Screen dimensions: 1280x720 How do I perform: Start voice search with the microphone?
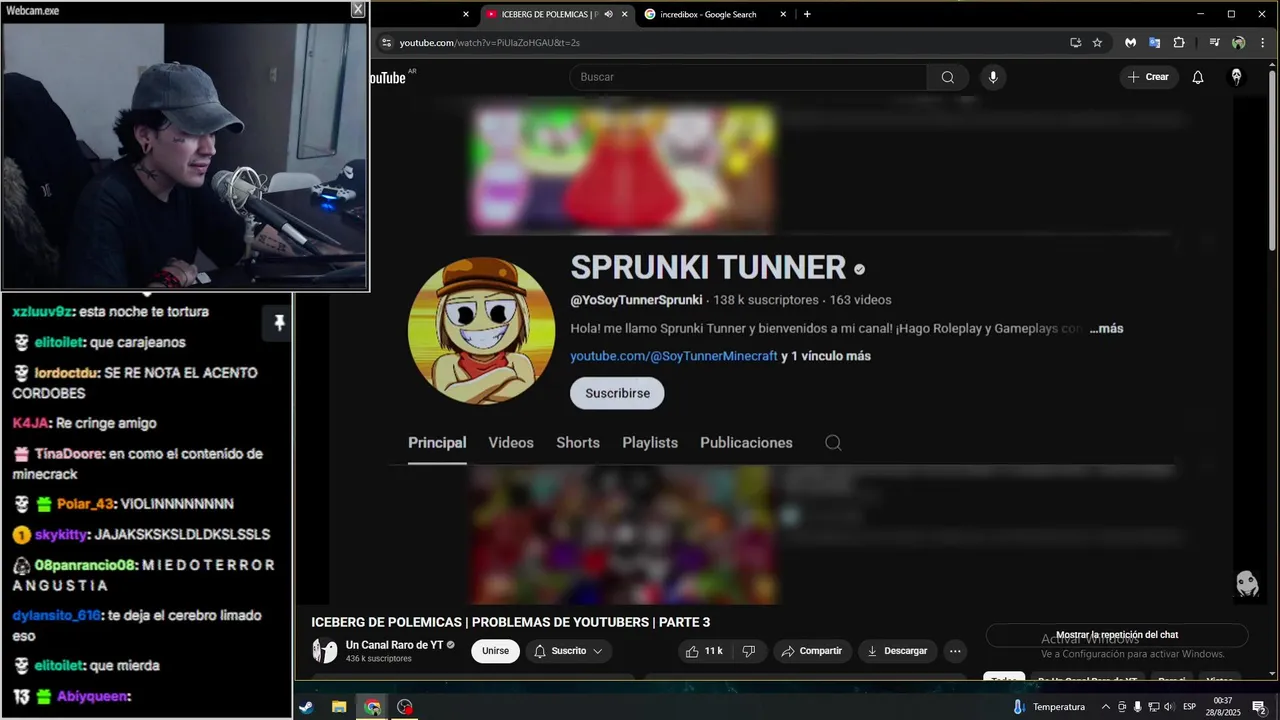993,77
